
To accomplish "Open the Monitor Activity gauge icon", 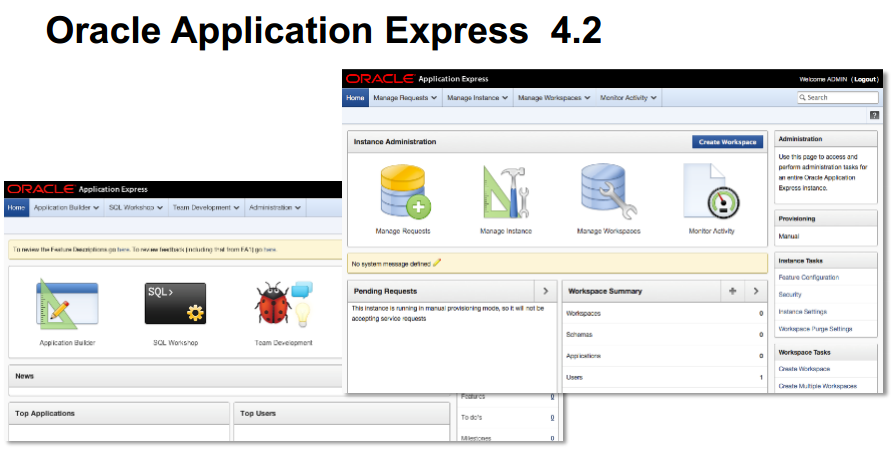I will click(x=711, y=192).
